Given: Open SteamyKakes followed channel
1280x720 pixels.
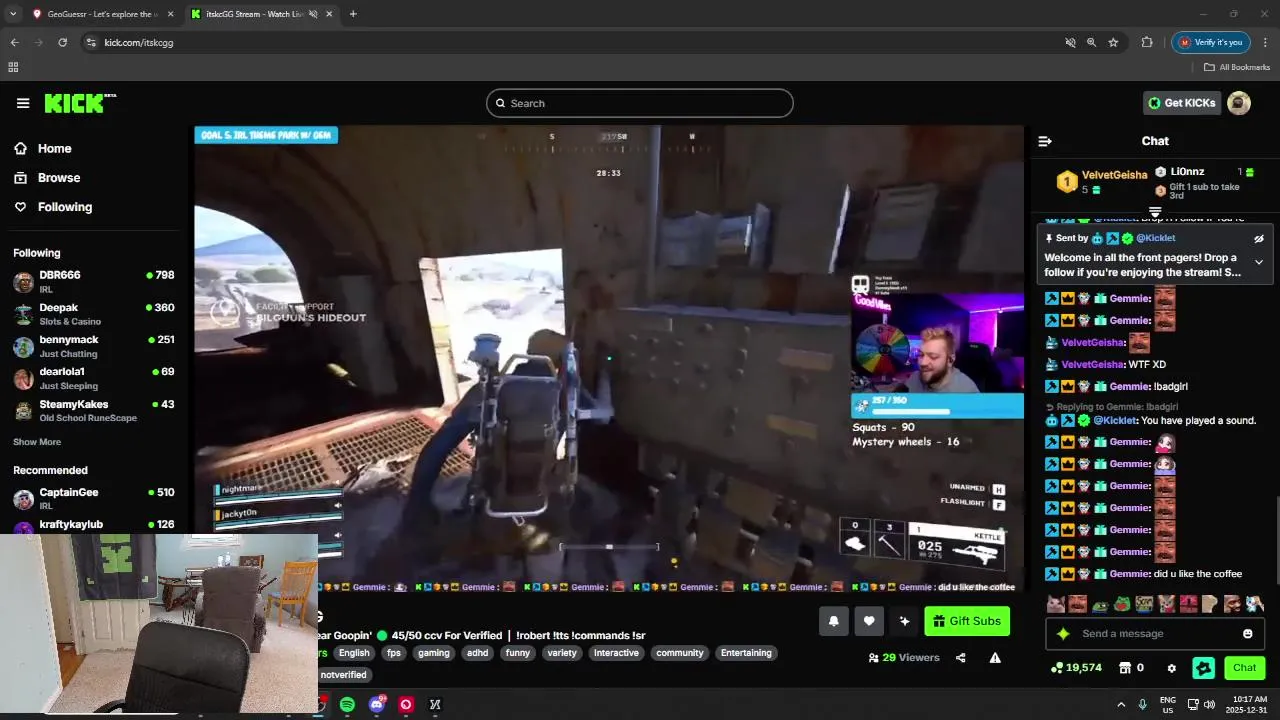Looking at the screenshot, I should tap(95, 410).
